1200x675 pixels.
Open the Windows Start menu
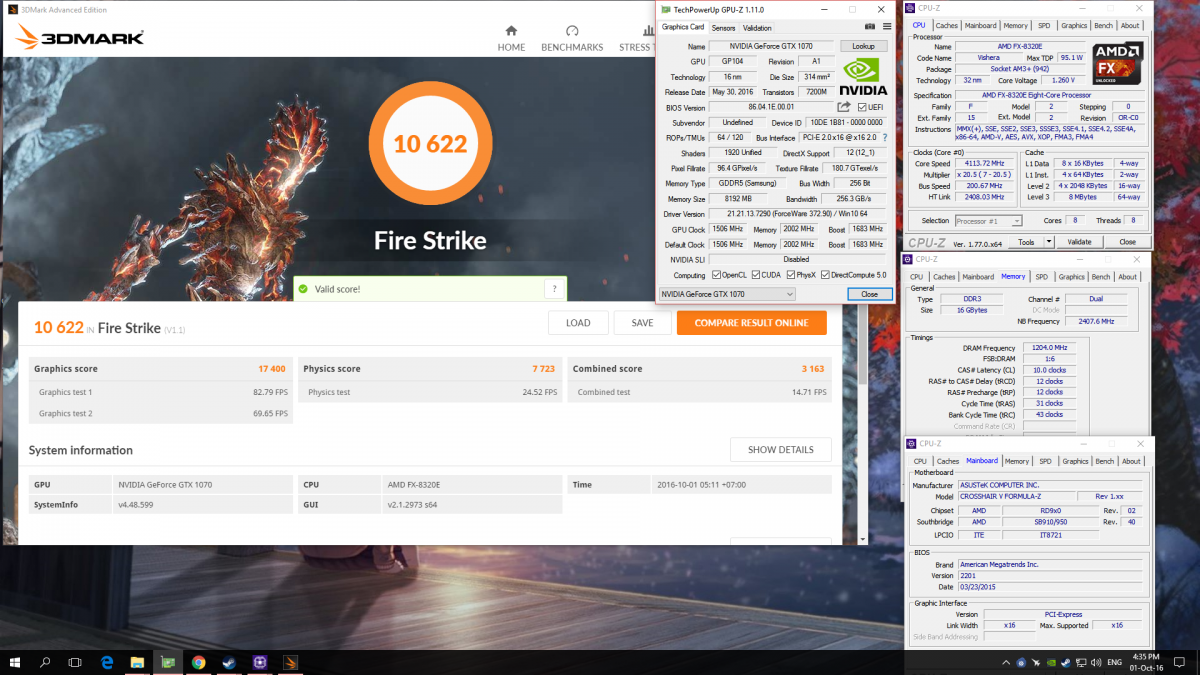pyautogui.click(x=16, y=662)
